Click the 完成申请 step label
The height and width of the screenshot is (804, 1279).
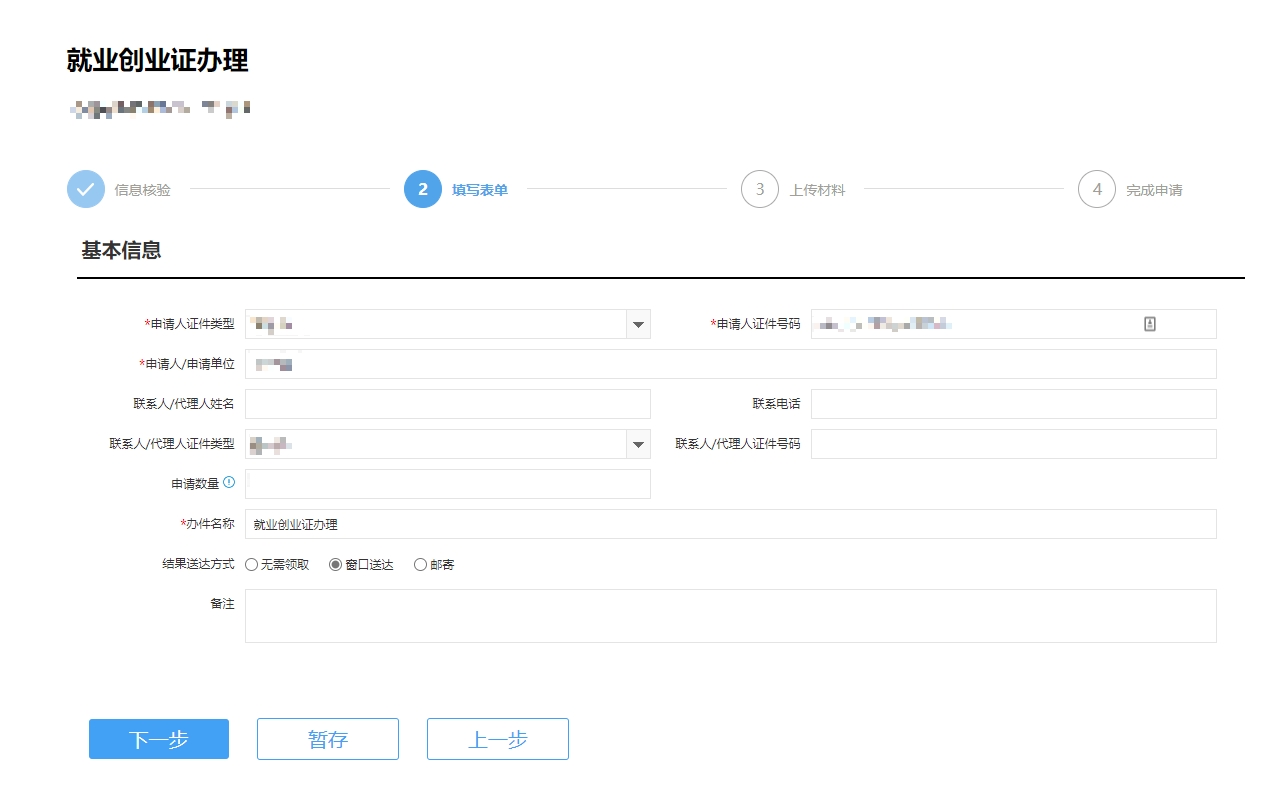[1154, 190]
